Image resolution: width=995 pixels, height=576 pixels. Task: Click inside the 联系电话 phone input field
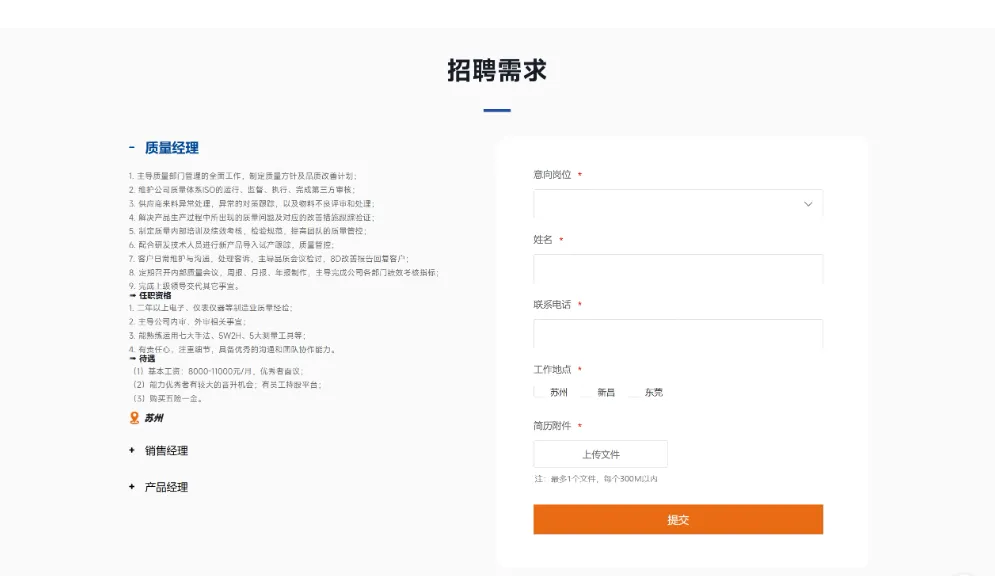click(678, 333)
